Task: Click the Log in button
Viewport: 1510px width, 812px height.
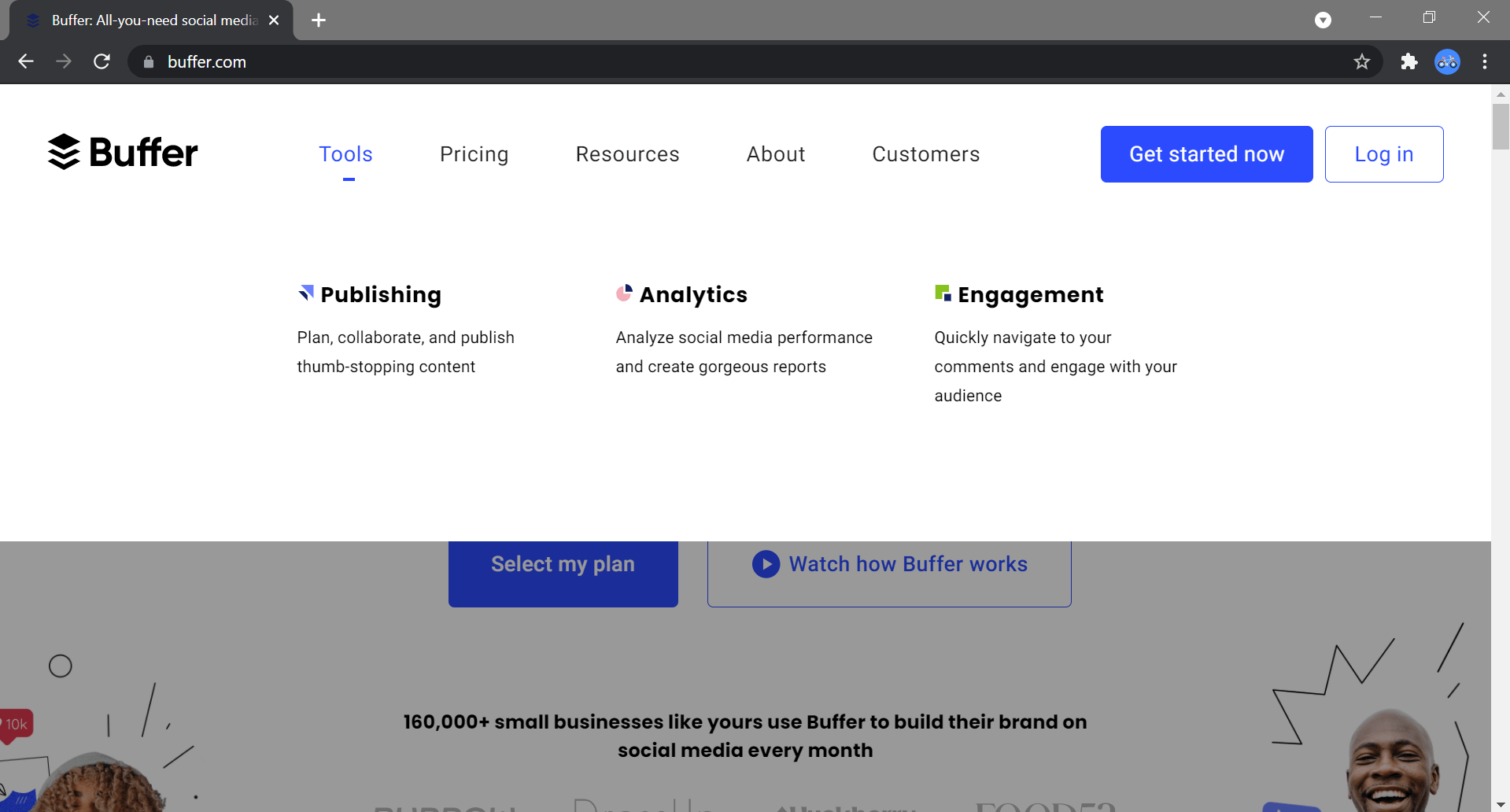Action: (x=1384, y=154)
